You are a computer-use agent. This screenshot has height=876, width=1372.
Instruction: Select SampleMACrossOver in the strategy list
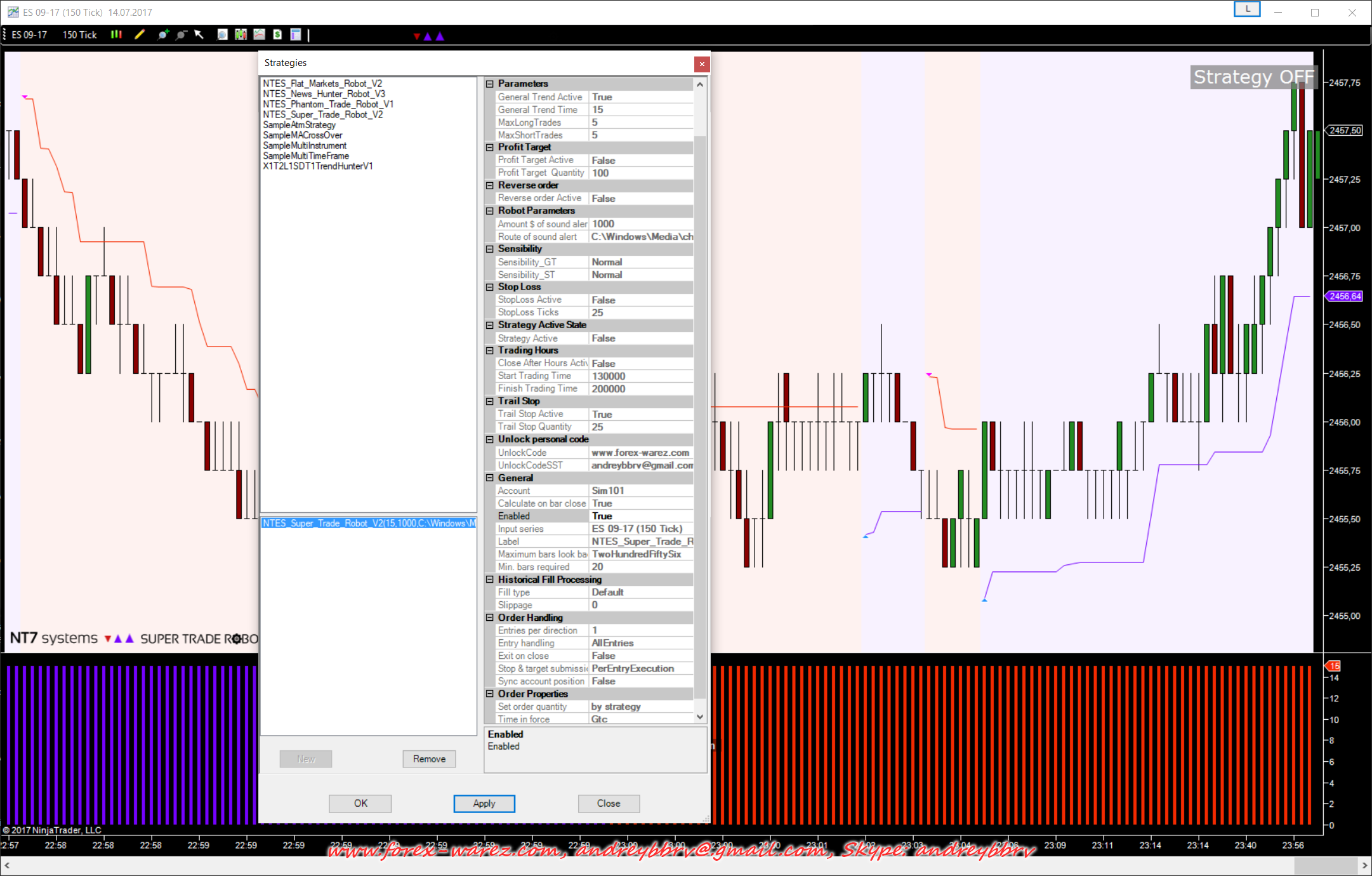(x=303, y=135)
